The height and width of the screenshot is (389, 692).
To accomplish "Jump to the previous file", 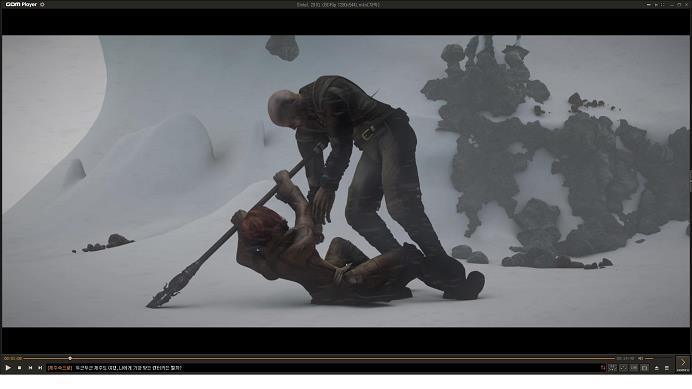I will point(30,367).
